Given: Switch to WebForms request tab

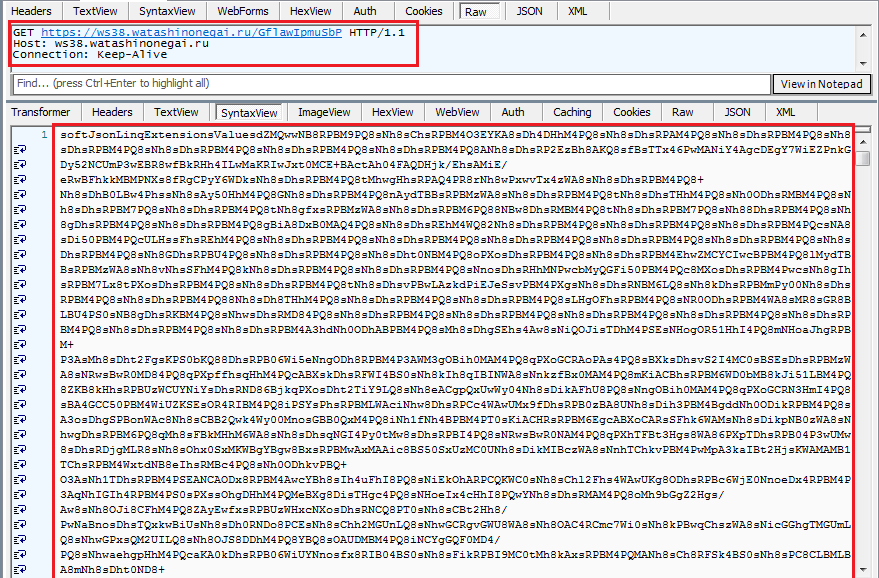Looking at the screenshot, I should pos(242,11).
